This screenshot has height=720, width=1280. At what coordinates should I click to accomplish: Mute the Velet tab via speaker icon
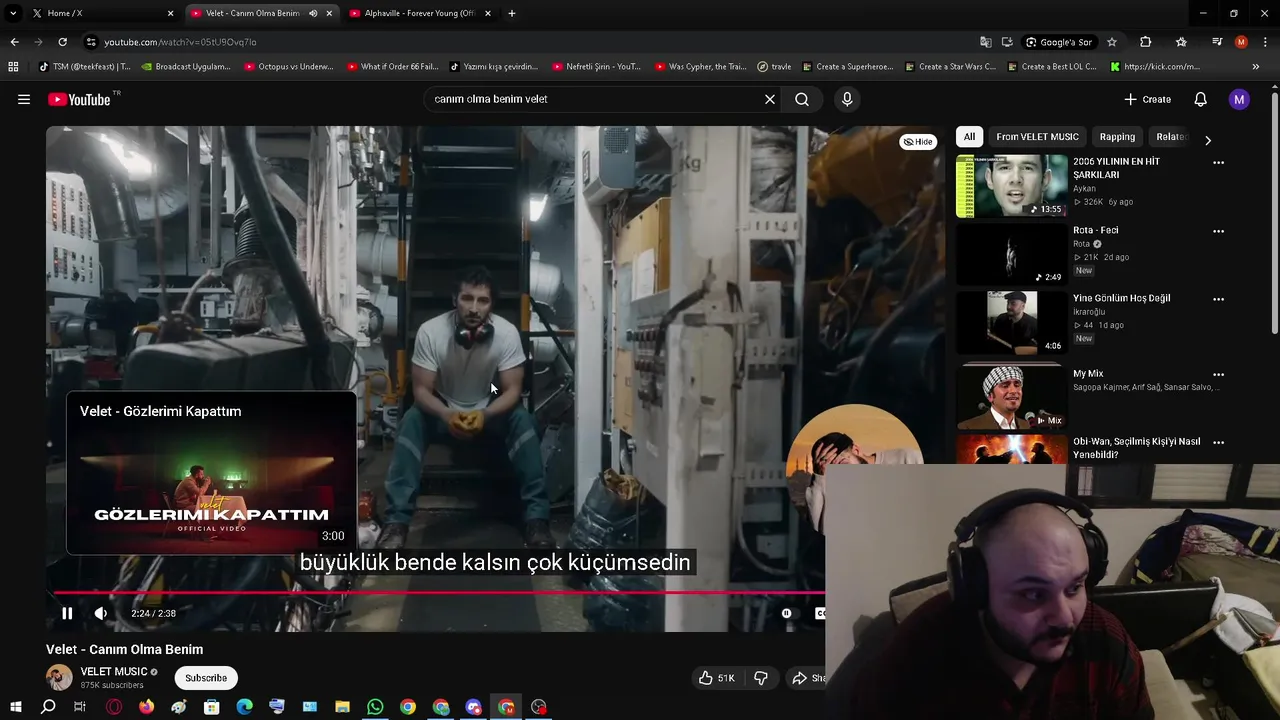coord(312,13)
